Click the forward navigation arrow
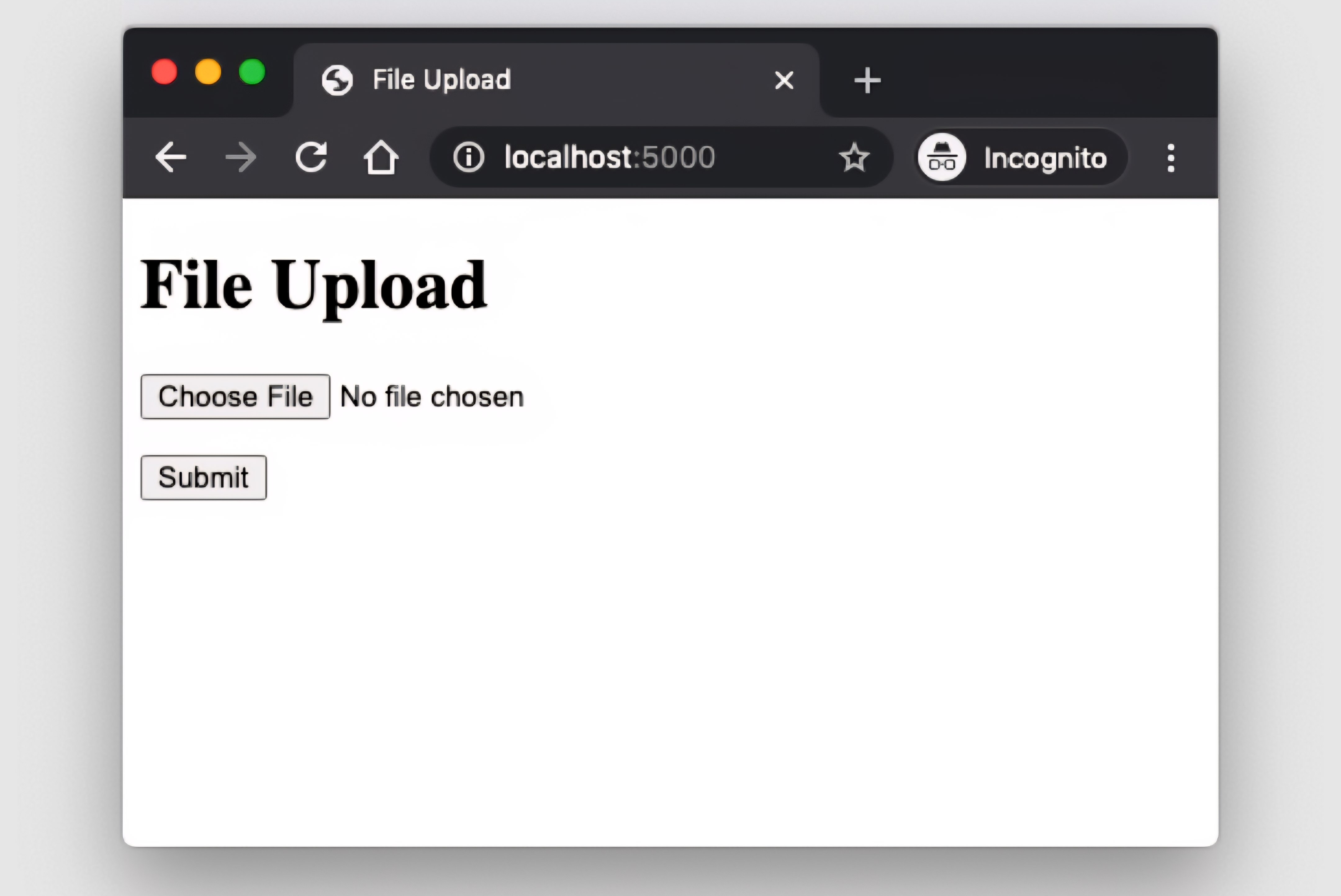 241,157
